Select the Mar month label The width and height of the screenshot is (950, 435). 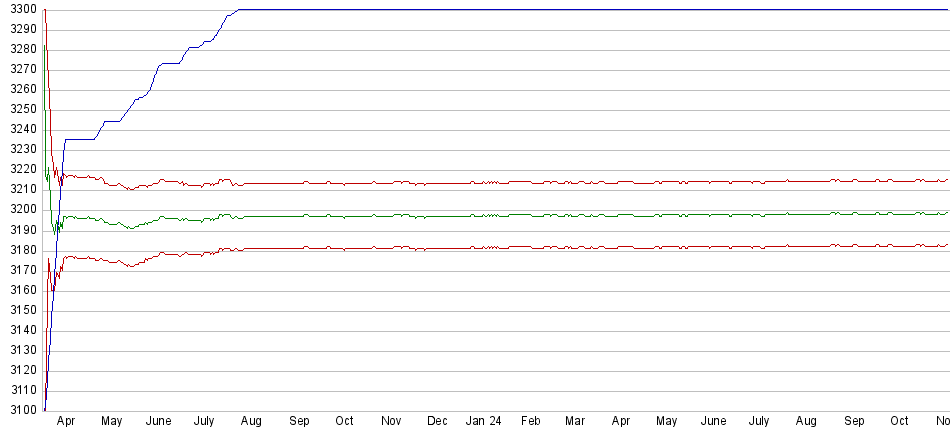tap(575, 422)
